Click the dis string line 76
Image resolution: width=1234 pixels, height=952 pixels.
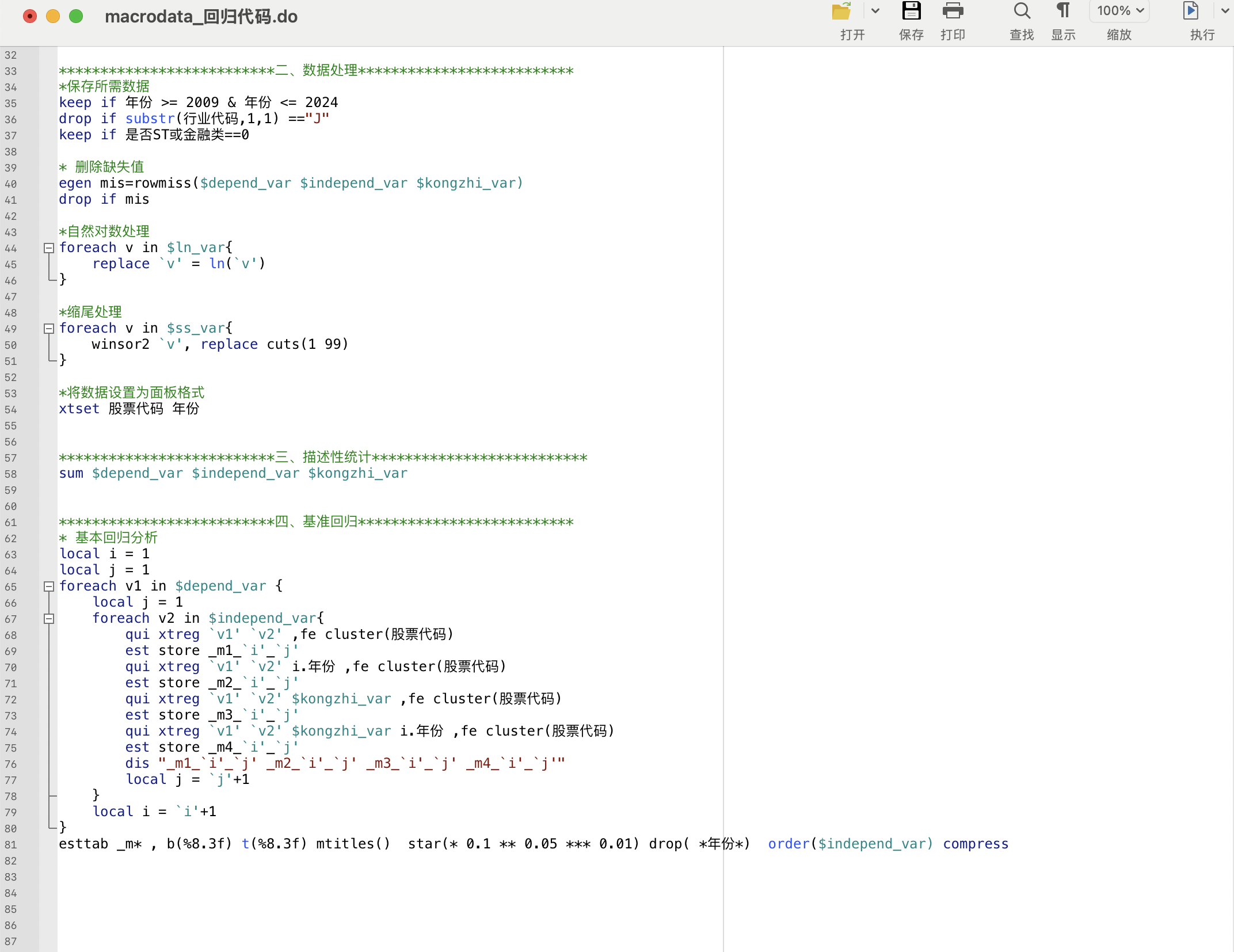coord(345,764)
